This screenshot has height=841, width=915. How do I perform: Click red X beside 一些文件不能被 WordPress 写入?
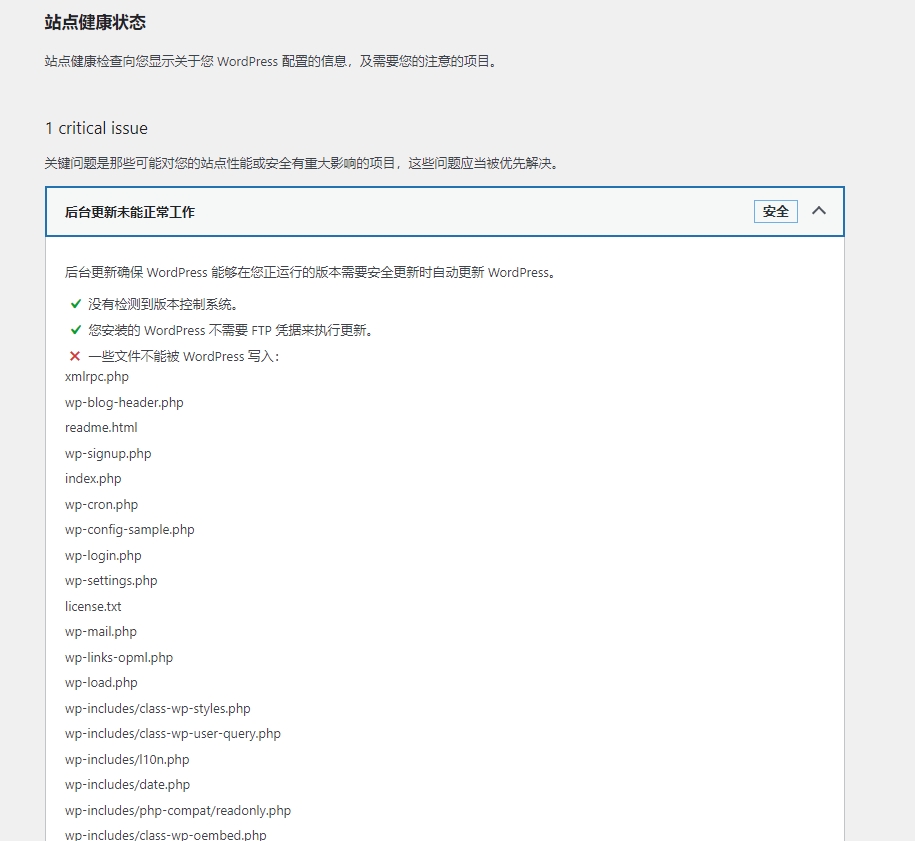click(x=75, y=356)
